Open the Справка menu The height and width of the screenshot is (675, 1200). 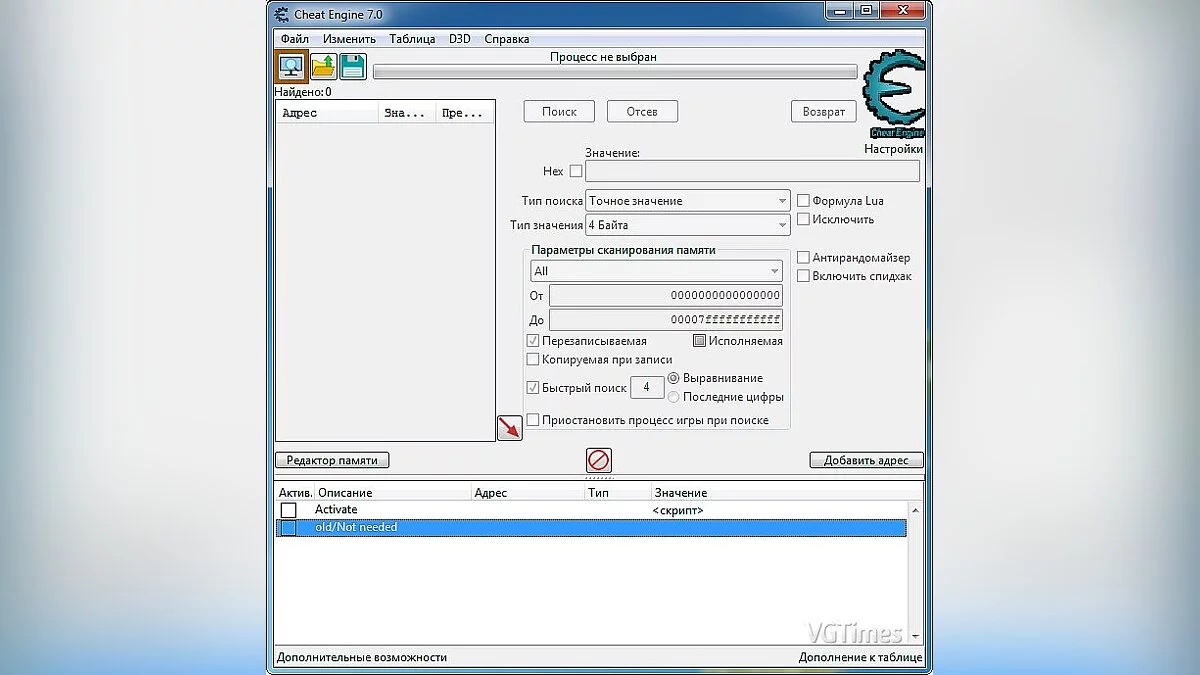point(507,39)
